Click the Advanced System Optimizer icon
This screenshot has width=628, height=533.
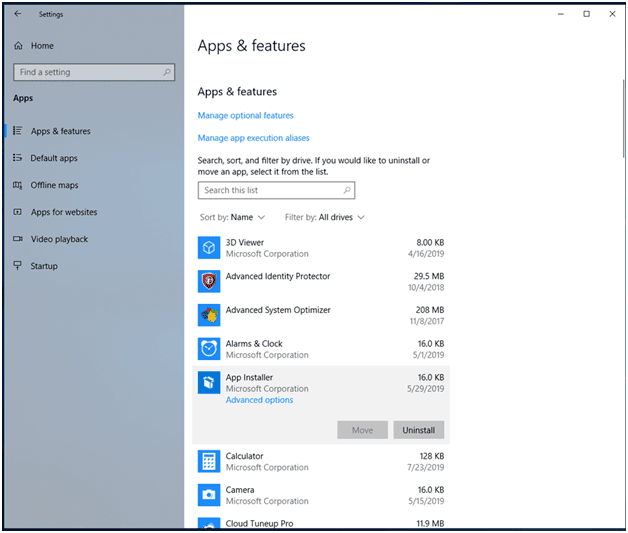[209, 315]
